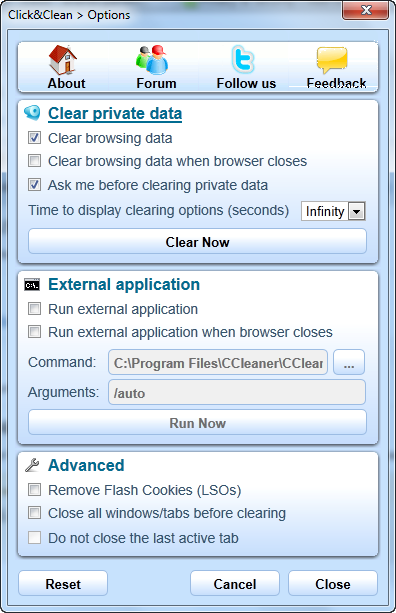Enable Clear browsing data when browser closes
The image size is (396, 613).
[x=34, y=161]
